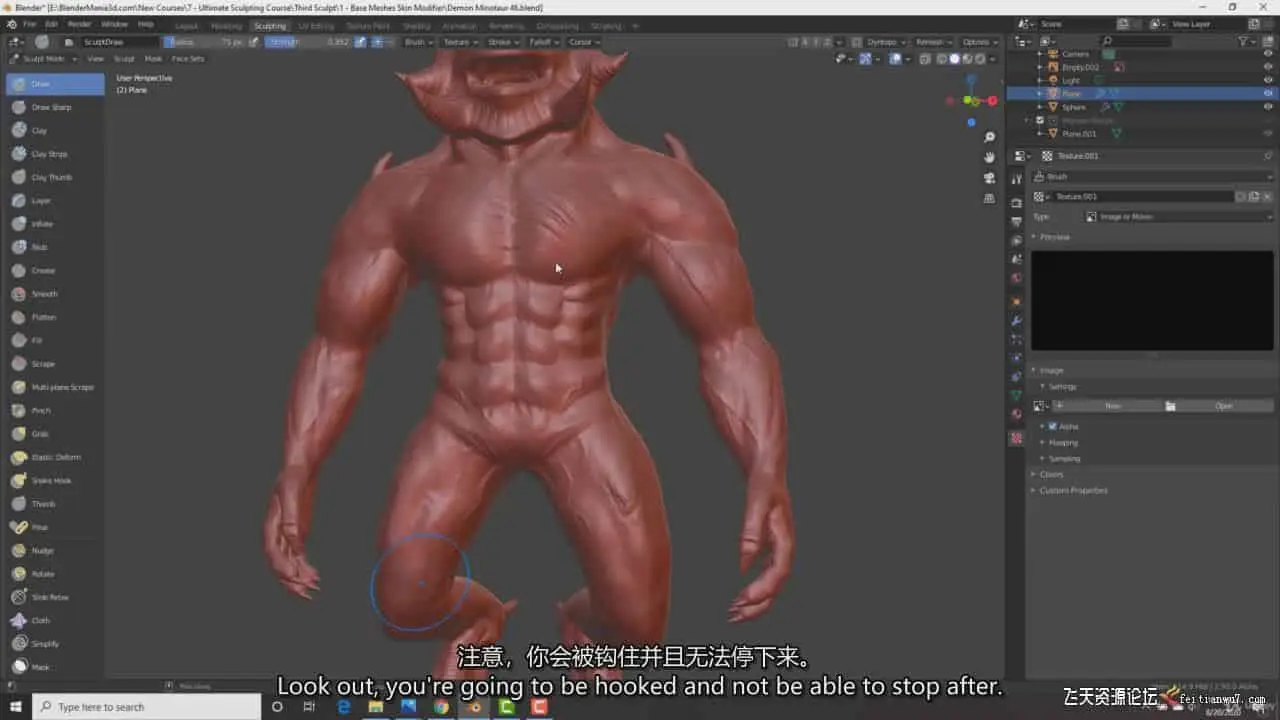Toggle visibility of the Light object

coord(1268,80)
